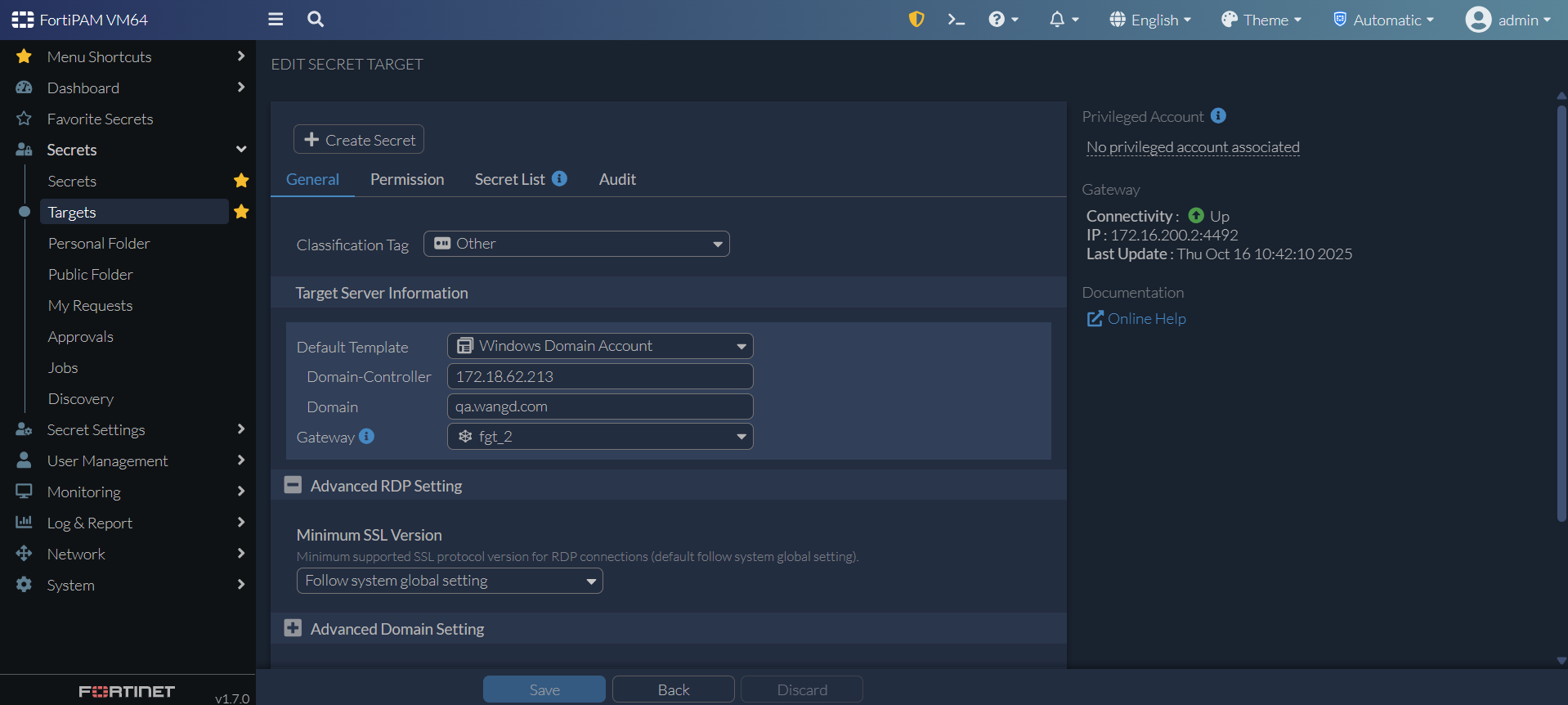Open the Gateway fgt_2 dropdown
Viewport: 1568px width, 705px height.
pyautogui.click(x=600, y=437)
